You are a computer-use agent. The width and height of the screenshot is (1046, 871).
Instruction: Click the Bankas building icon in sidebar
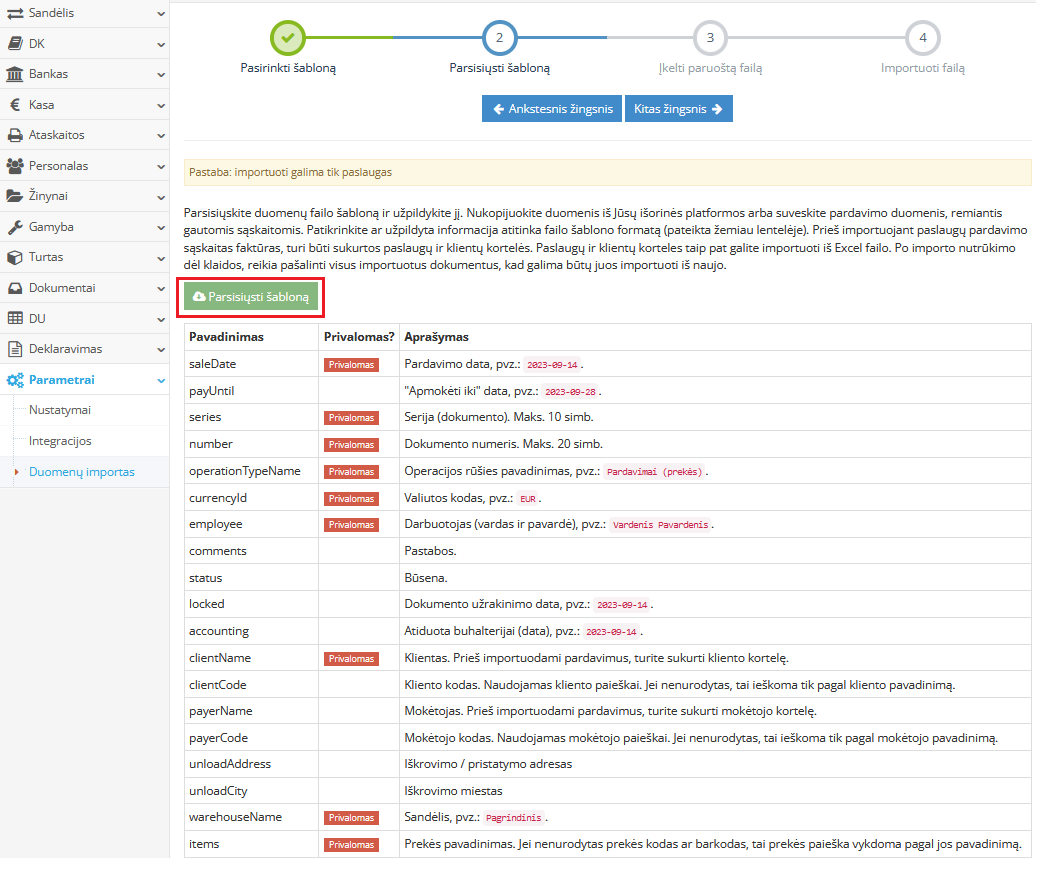(x=15, y=75)
